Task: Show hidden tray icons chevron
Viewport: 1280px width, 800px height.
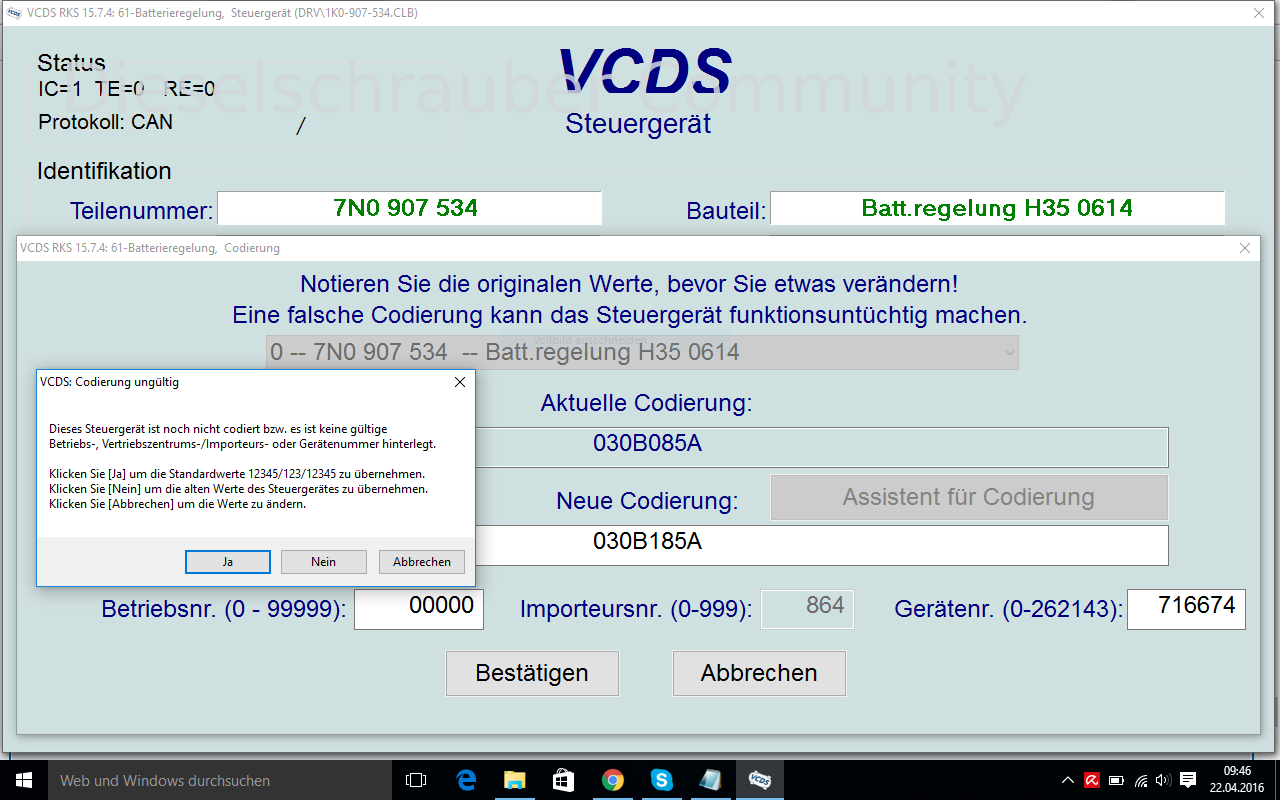Action: 1069,780
